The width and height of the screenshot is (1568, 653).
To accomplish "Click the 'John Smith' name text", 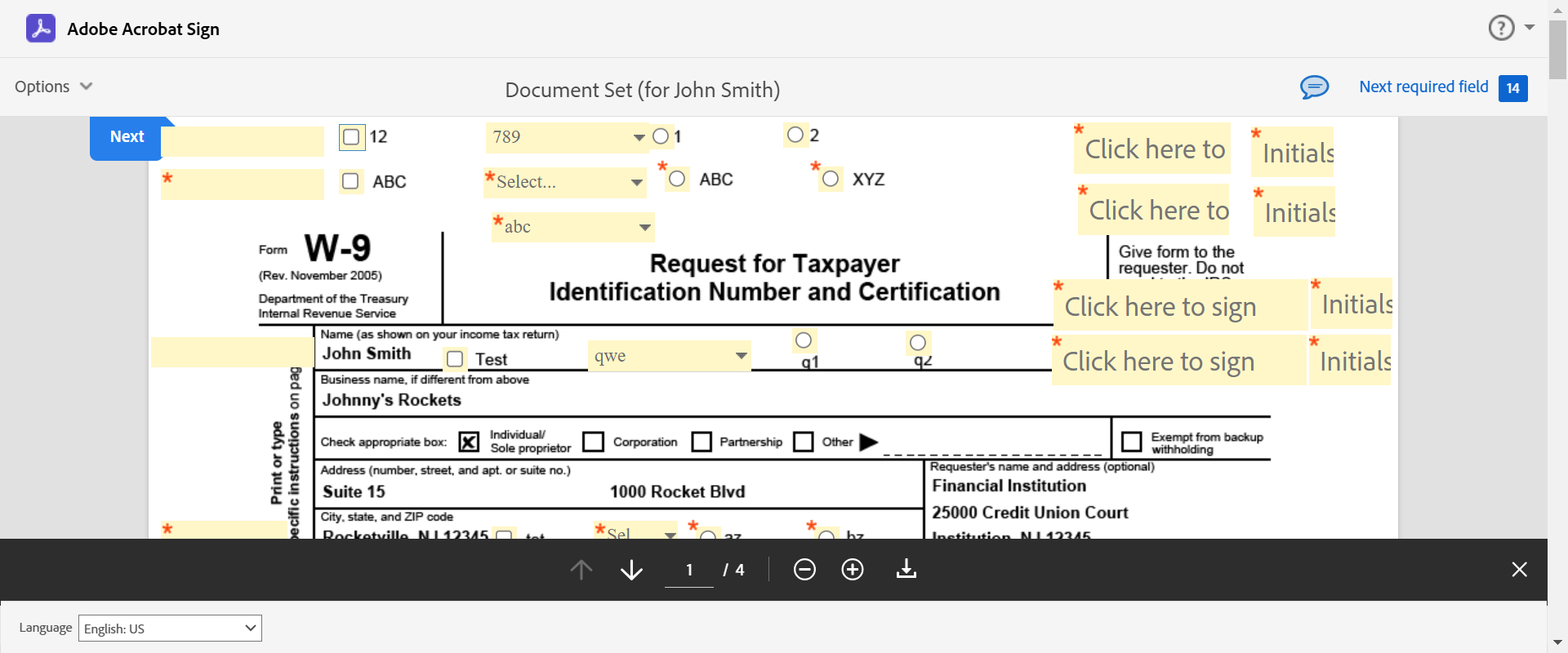I will coord(367,353).
